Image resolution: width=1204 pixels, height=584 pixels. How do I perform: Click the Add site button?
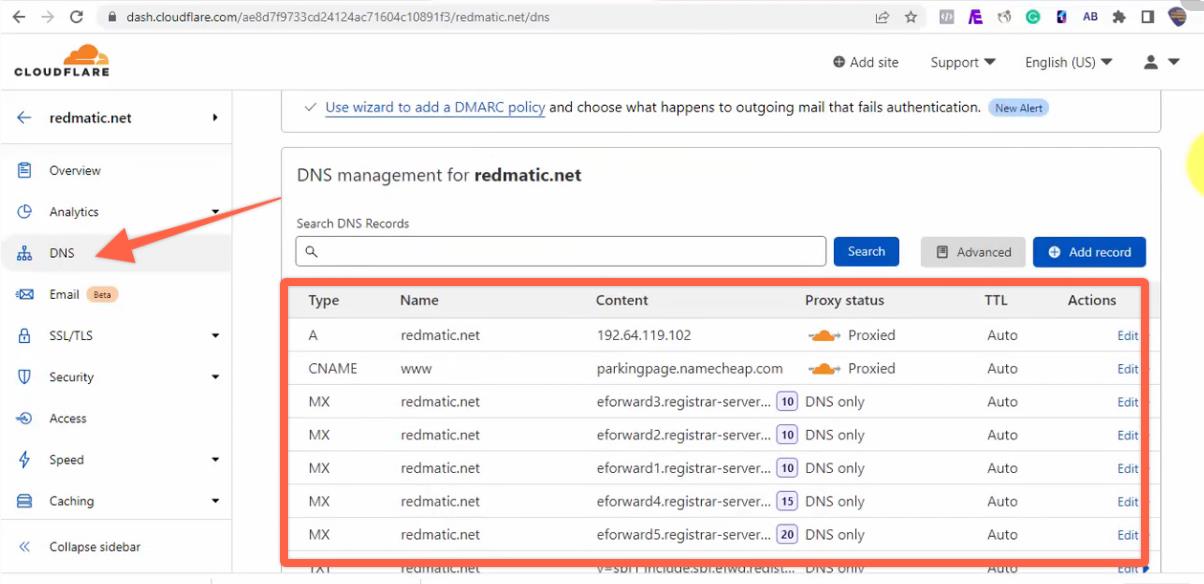point(865,62)
